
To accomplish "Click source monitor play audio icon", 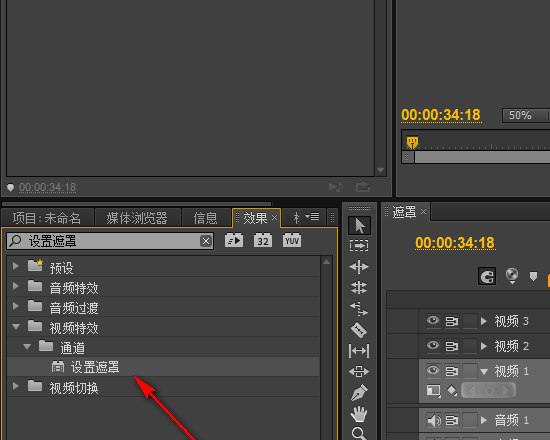I will click(x=336, y=187).
